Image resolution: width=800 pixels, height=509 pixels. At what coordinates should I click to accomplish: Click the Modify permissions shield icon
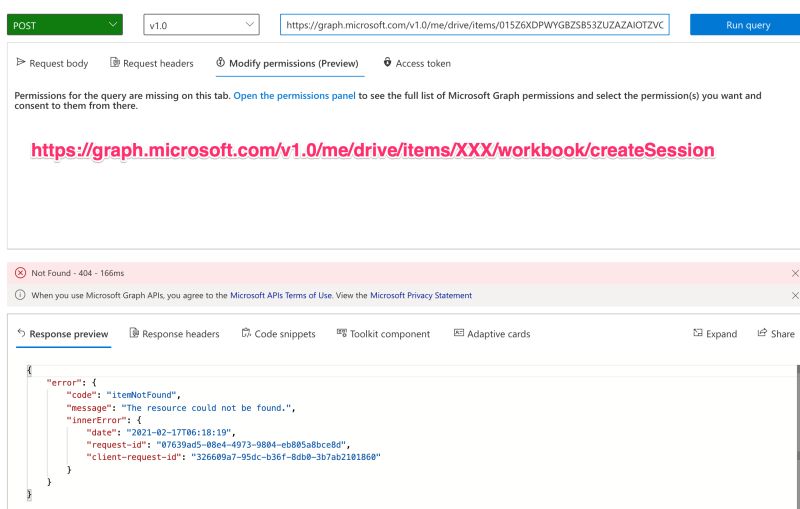point(220,62)
